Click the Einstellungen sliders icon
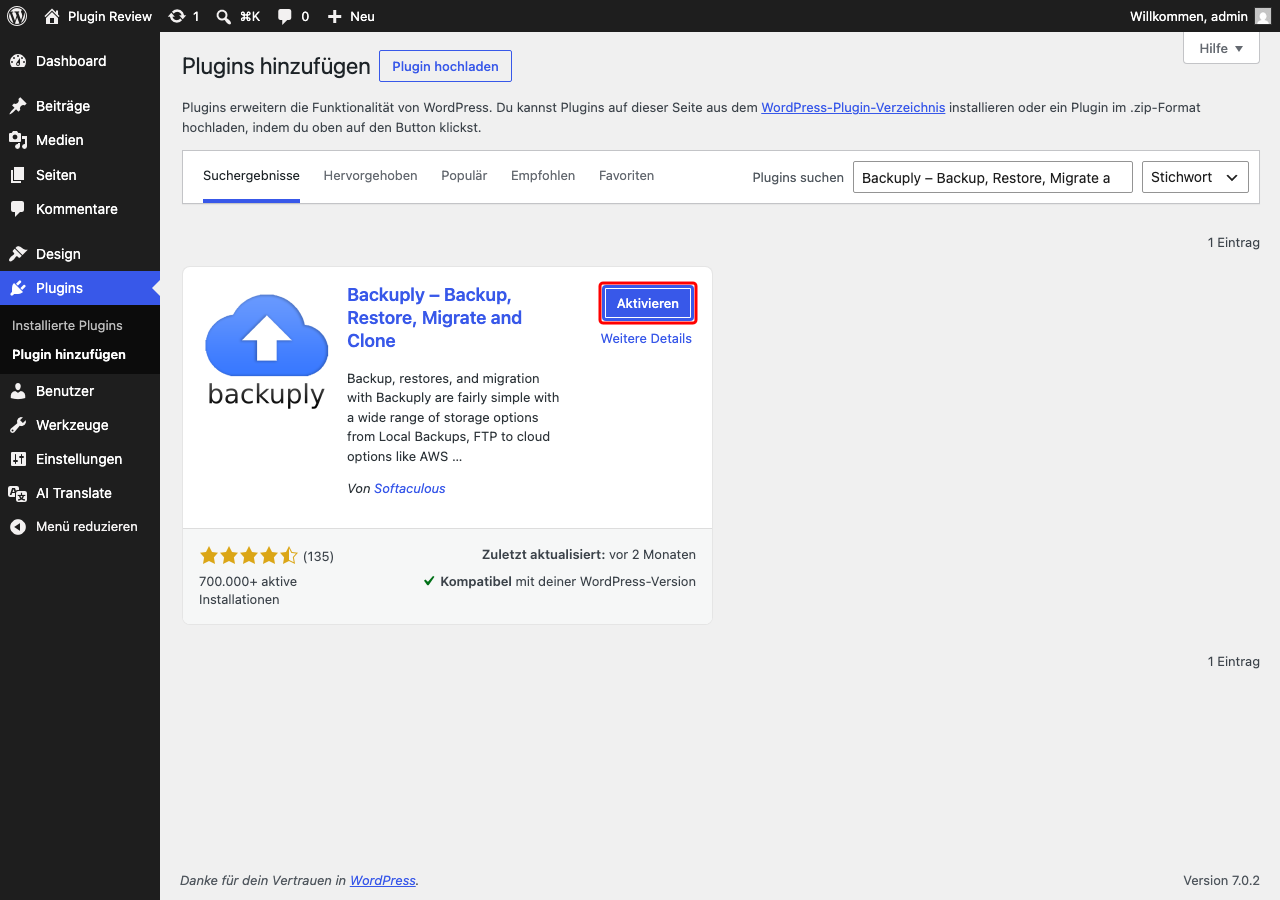This screenshot has height=900, width=1280. click(x=18, y=459)
